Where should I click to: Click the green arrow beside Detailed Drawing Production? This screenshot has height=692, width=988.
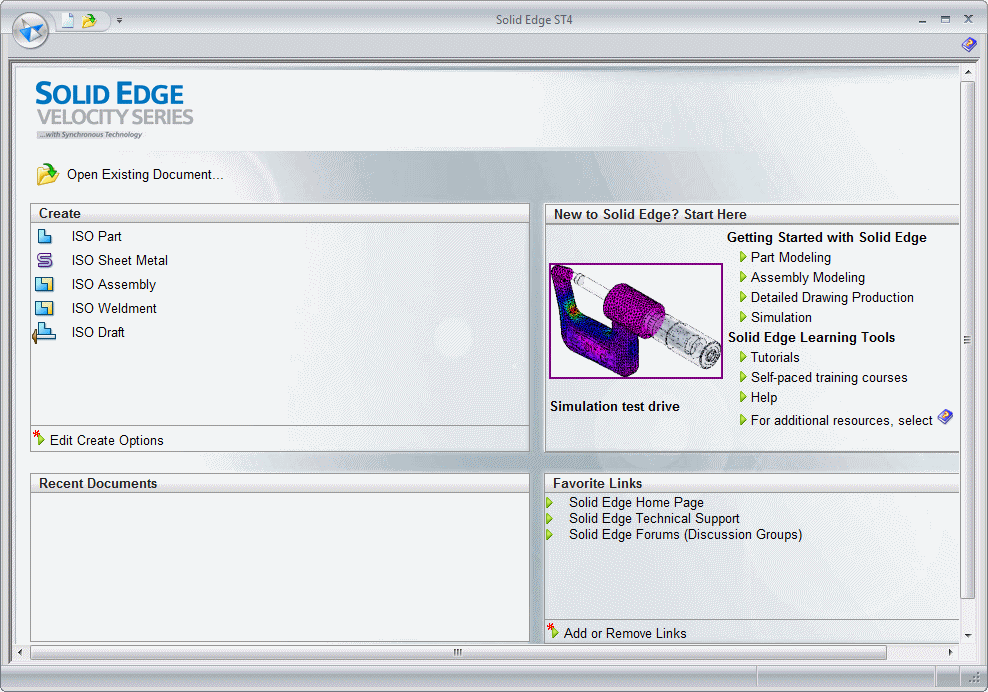[743, 297]
